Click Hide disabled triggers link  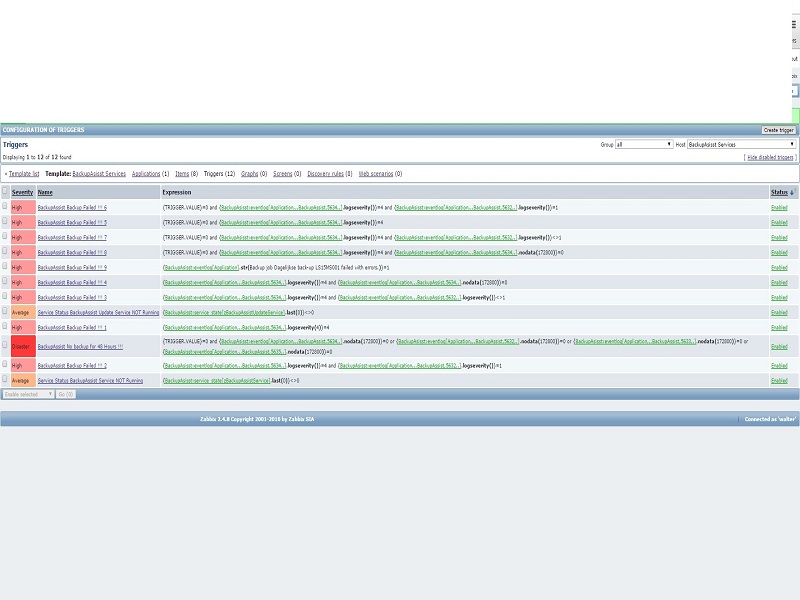point(770,157)
